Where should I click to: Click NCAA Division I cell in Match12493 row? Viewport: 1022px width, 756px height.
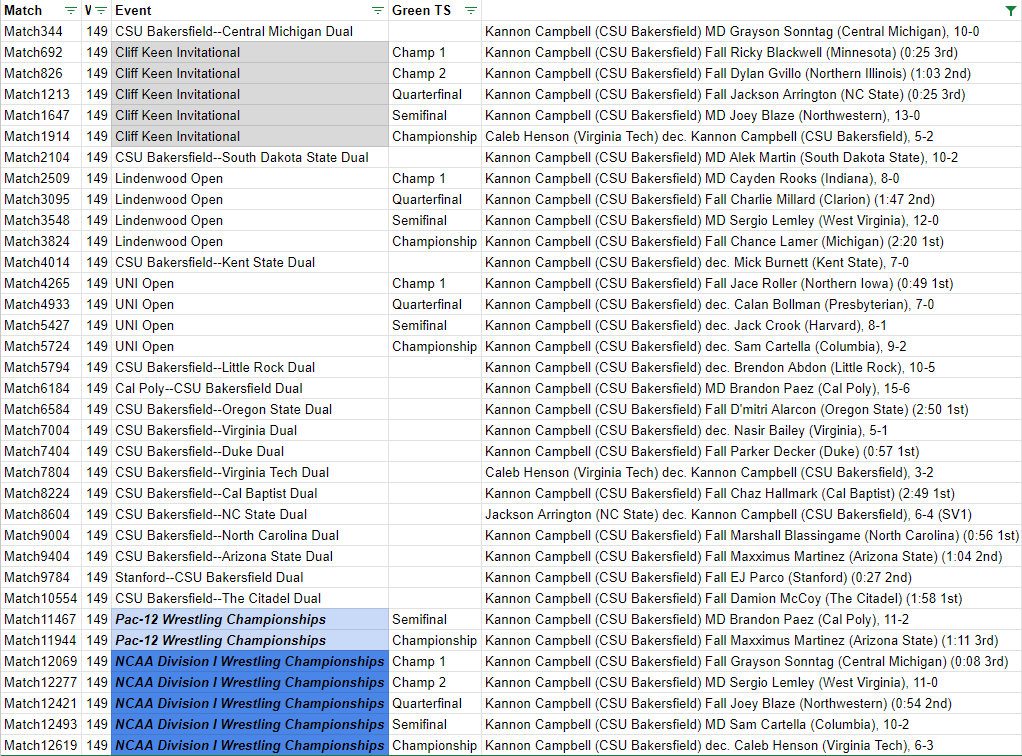coord(250,724)
